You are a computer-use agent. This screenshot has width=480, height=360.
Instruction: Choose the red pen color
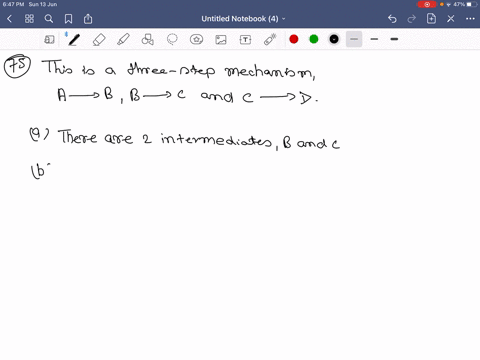pos(294,39)
